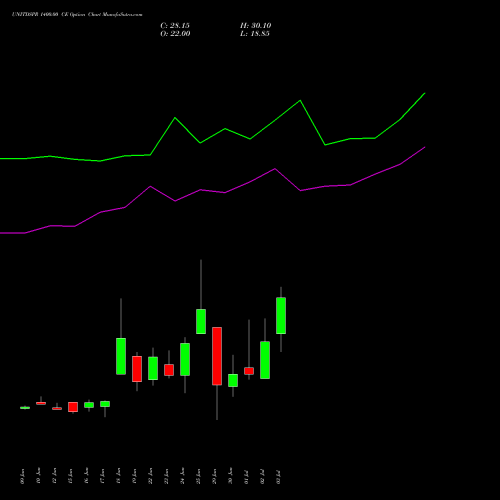Screen dimensions: 500x500
Task: Click the tallest red candlestick body
Action: (217, 356)
